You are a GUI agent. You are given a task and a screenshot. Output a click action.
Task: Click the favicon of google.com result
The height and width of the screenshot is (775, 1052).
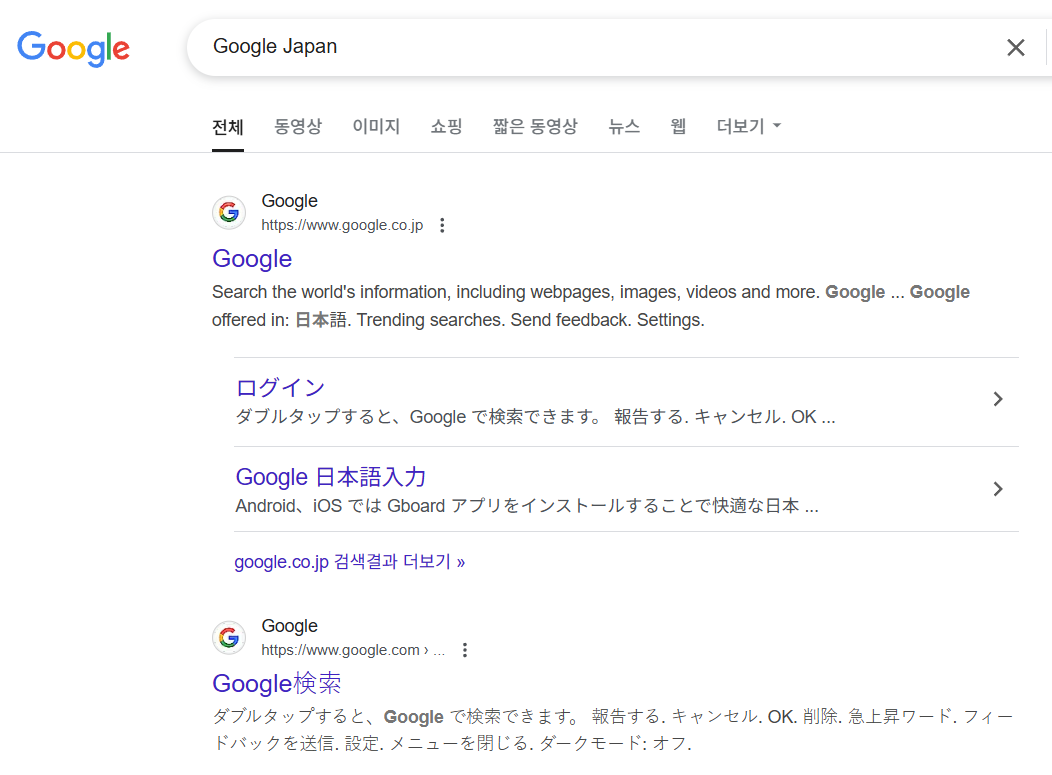pos(229,637)
